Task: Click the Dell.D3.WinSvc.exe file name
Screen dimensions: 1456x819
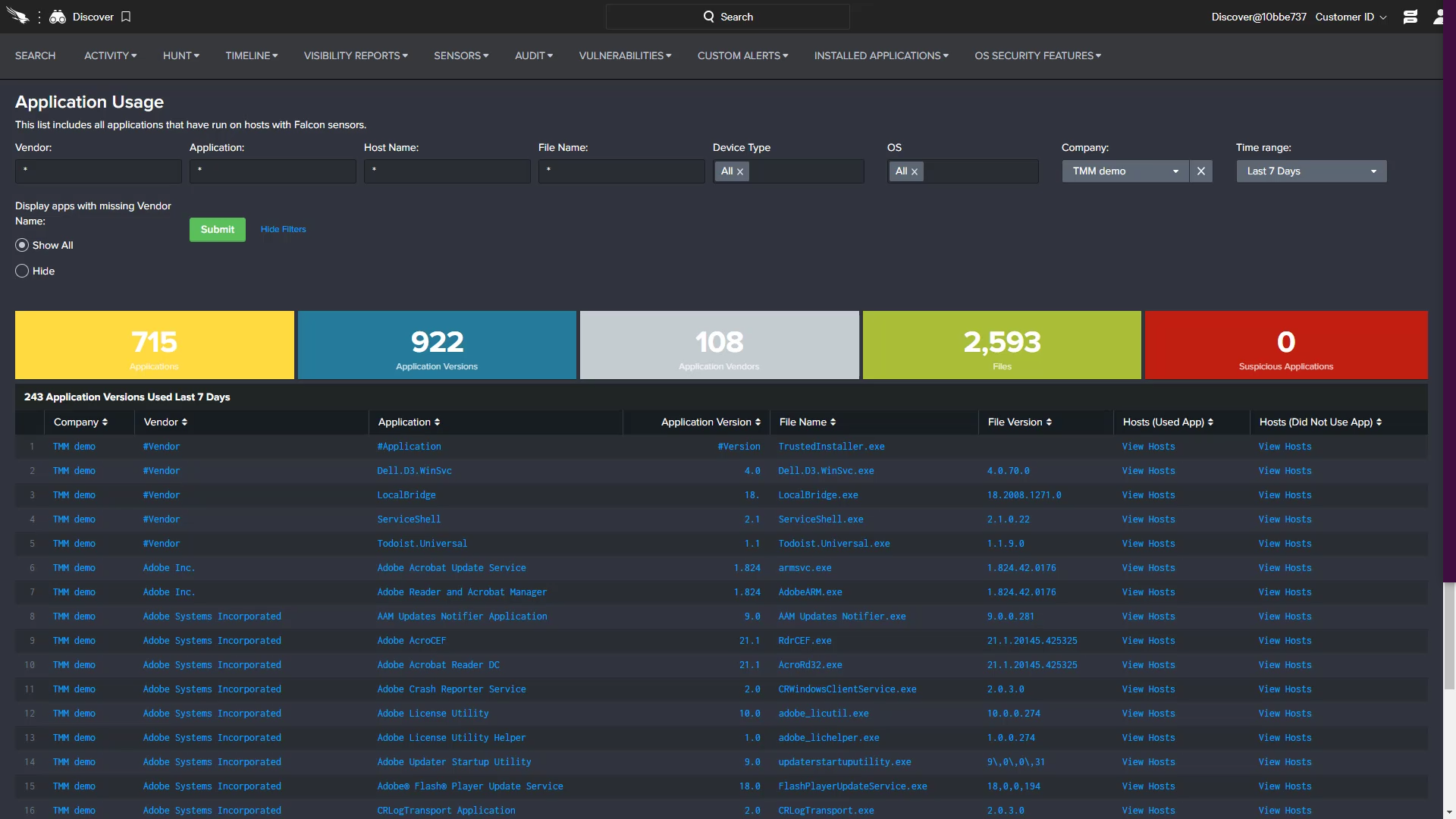Action: coord(826,471)
